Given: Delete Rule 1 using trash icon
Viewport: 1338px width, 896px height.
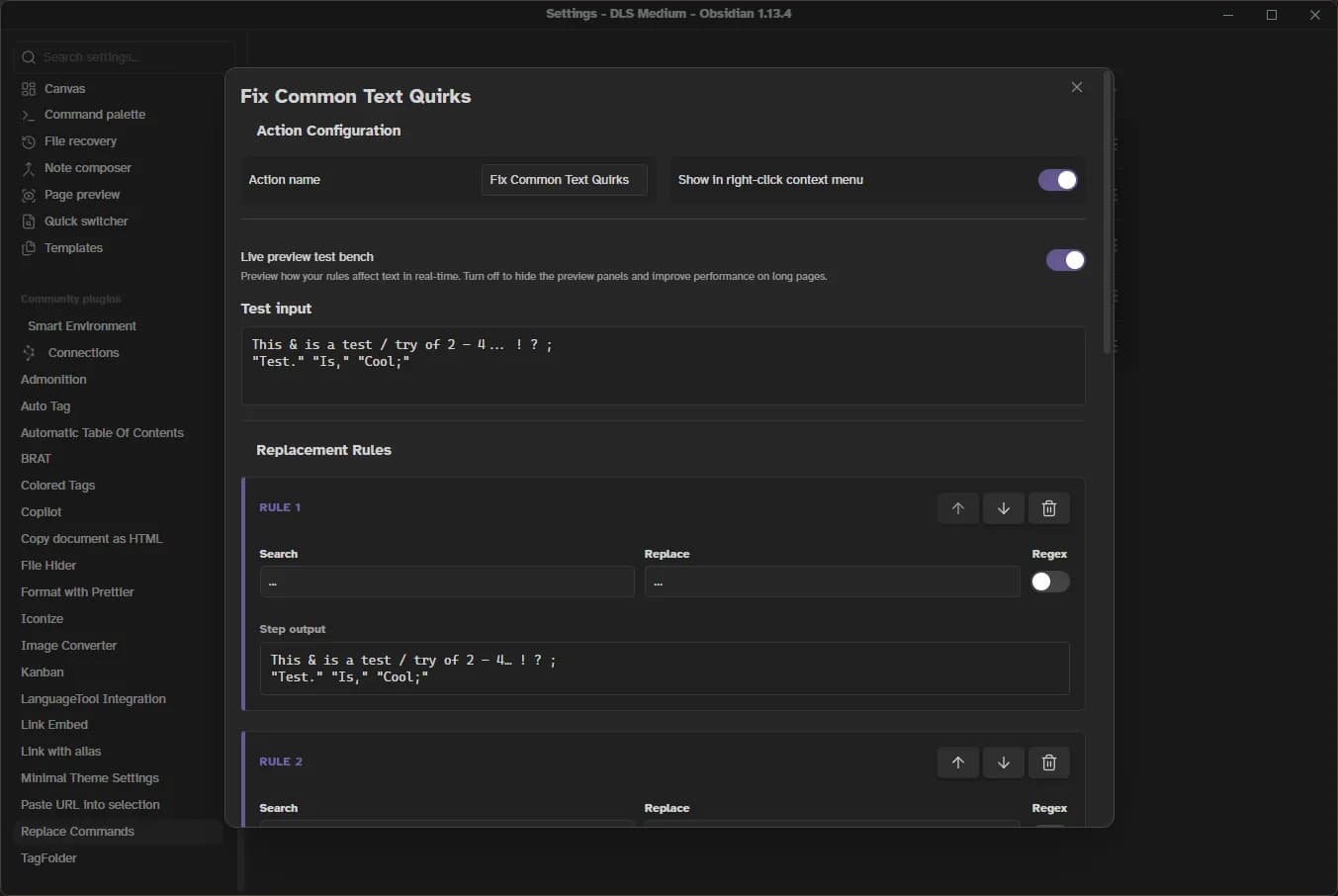Looking at the screenshot, I should pos(1049,508).
